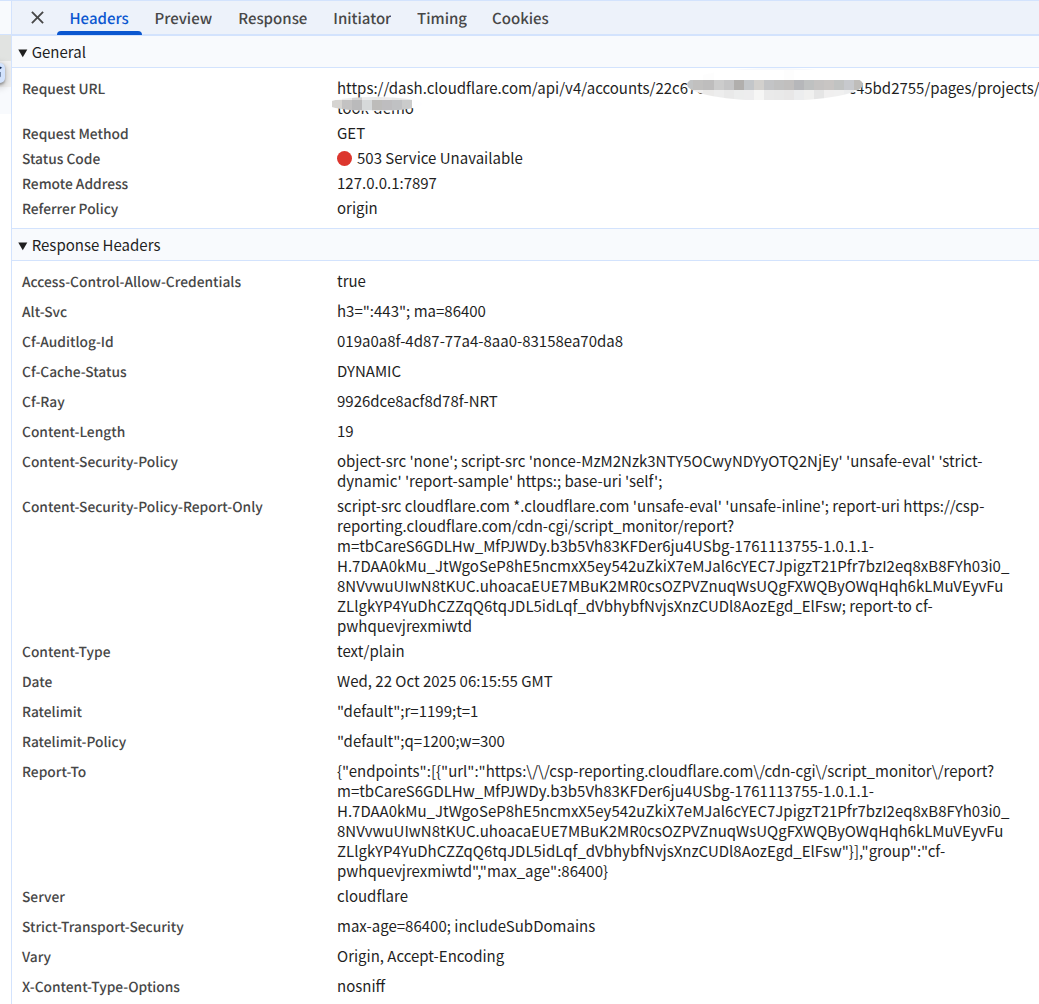Switch to the Preview tab
Image resolution: width=1039 pixels, height=1004 pixels.
pyautogui.click(x=183, y=19)
